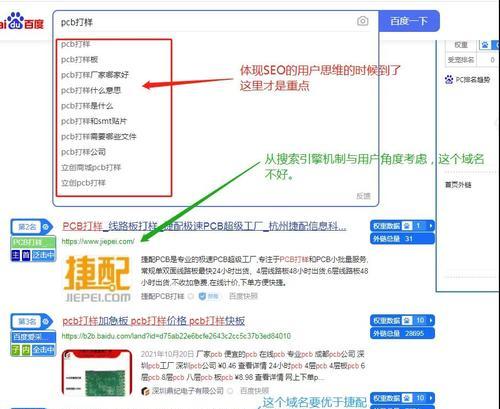The height and width of the screenshot is (409, 500).
Task: Click the 首页外链 label in the side panel
Action: point(458,185)
